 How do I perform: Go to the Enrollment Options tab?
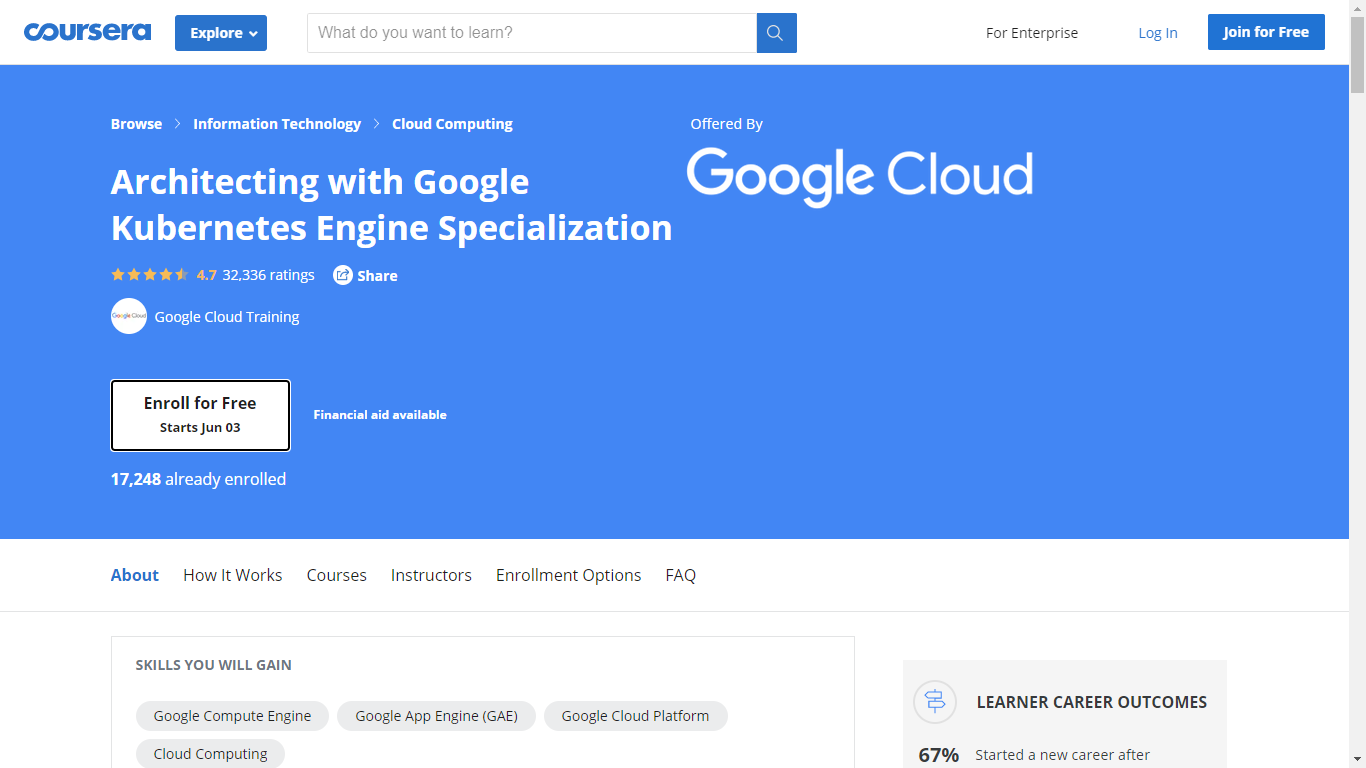(x=568, y=575)
